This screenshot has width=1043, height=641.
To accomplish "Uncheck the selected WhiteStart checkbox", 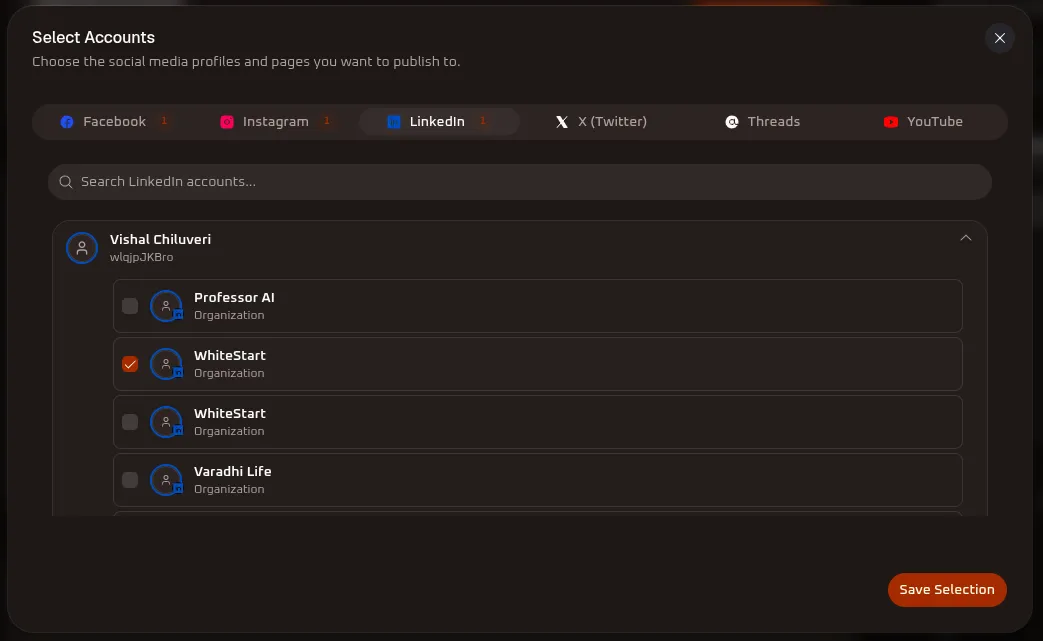I will tap(130, 364).
